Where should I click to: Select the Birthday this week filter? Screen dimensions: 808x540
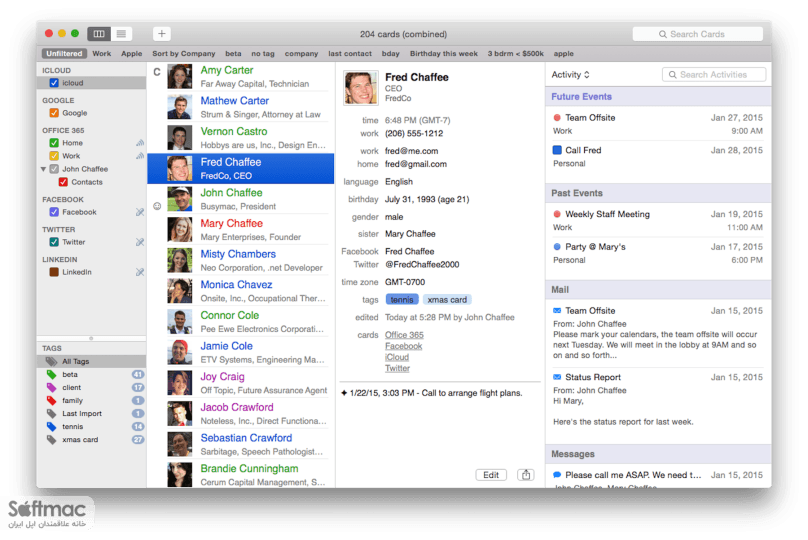pos(444,54)
